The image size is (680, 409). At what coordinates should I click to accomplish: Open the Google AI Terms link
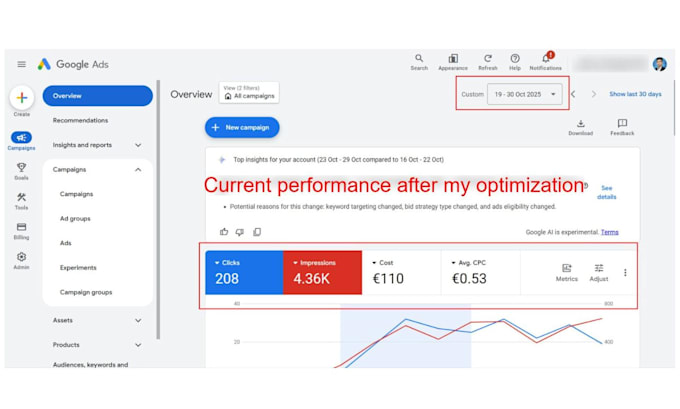[x=609, y=232]
